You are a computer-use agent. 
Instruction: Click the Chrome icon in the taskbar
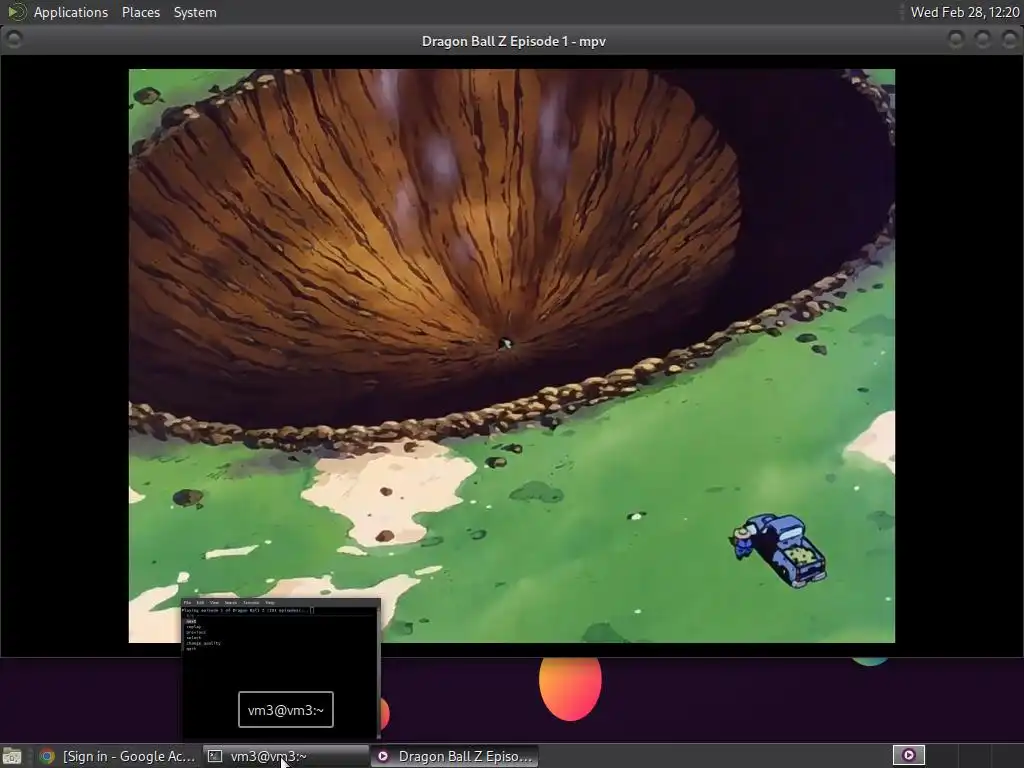coord(47,756)
